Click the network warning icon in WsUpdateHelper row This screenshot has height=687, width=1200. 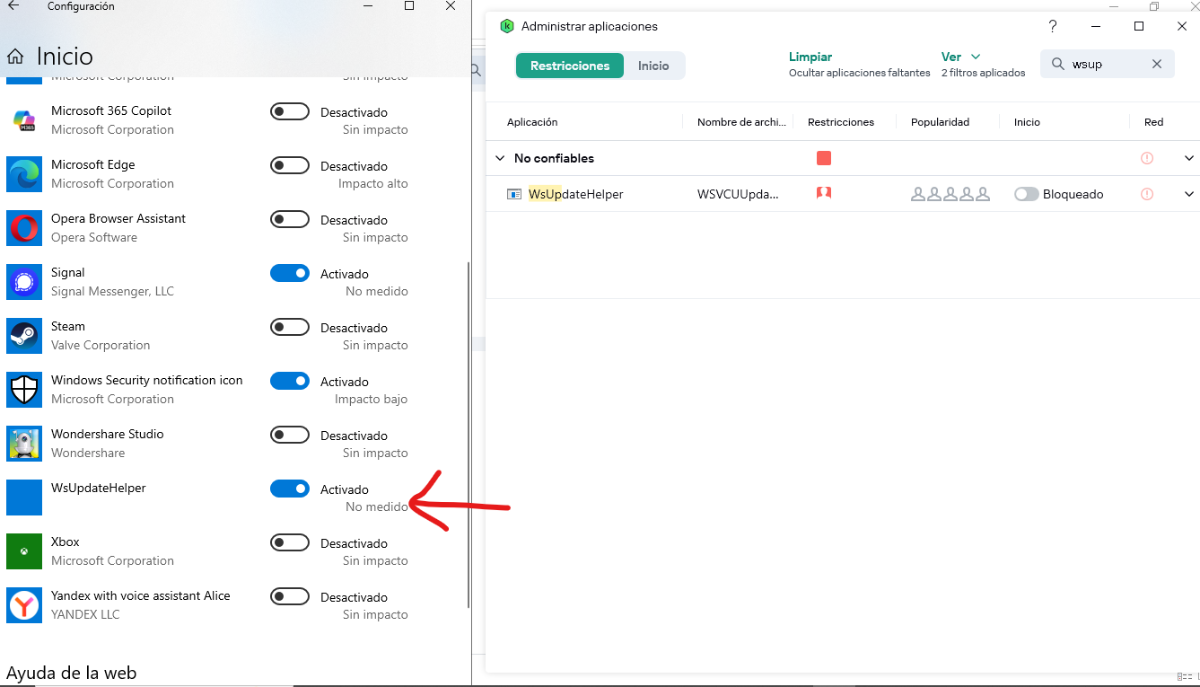click(x=1147, y=194)
